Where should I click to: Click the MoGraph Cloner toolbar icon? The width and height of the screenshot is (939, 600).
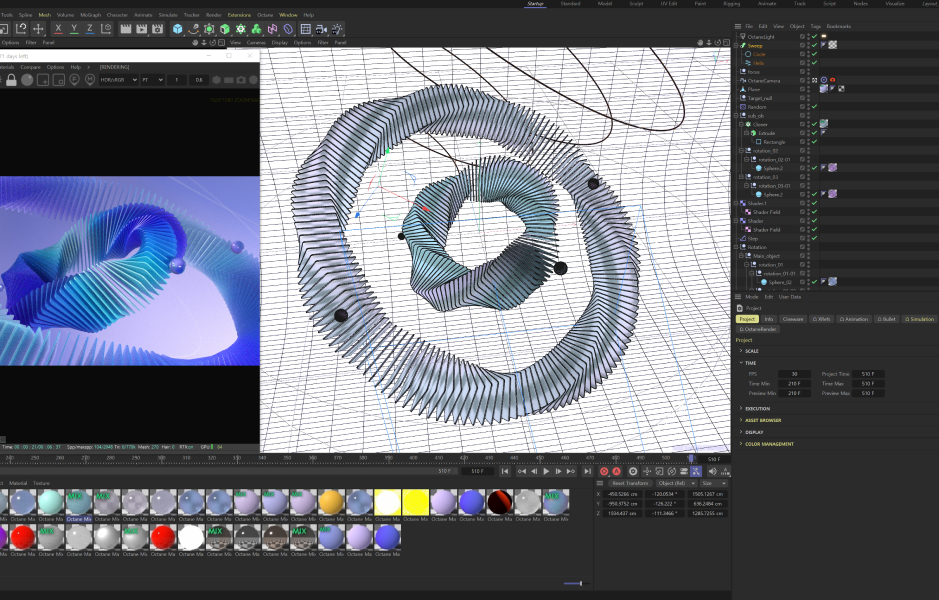pyautogui.click(x=241, y=29)
